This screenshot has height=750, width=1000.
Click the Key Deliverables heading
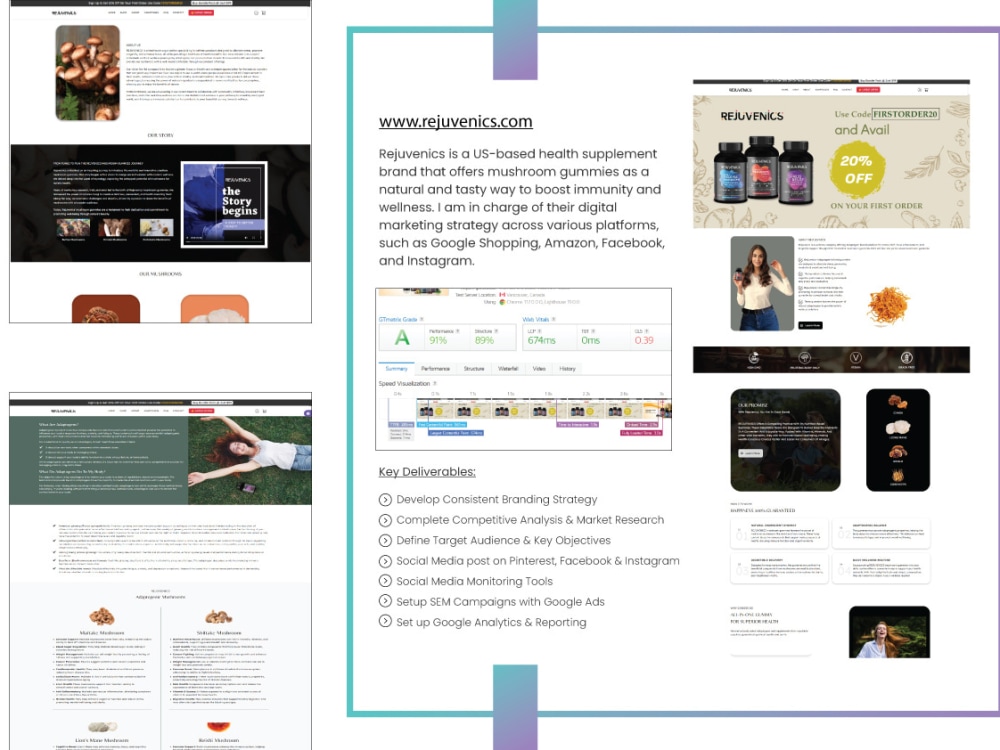pyautogui.click(x=427, y=472)
